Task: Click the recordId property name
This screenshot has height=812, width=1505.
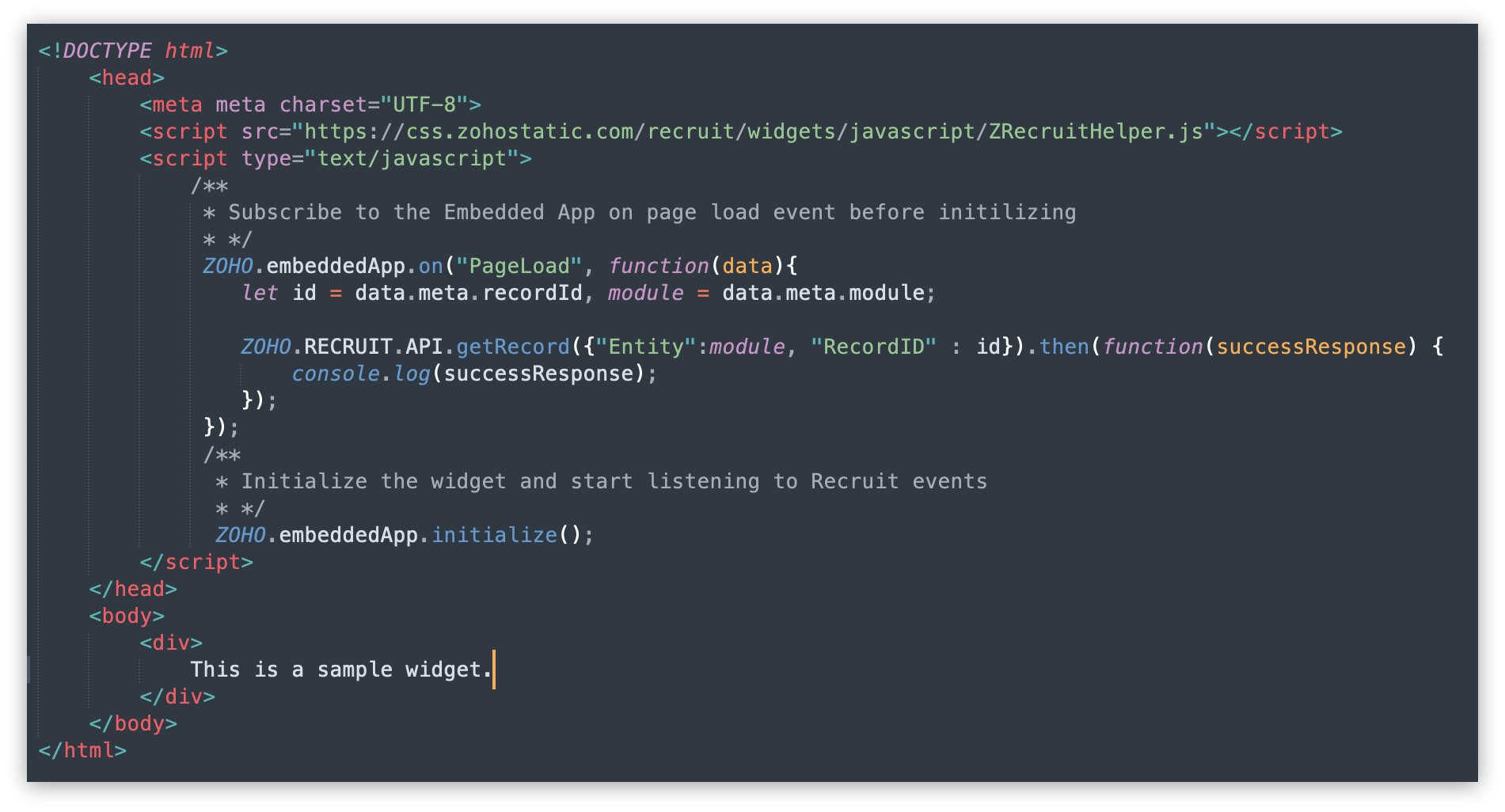Action: pyautogui.click(x=532, y=293)
